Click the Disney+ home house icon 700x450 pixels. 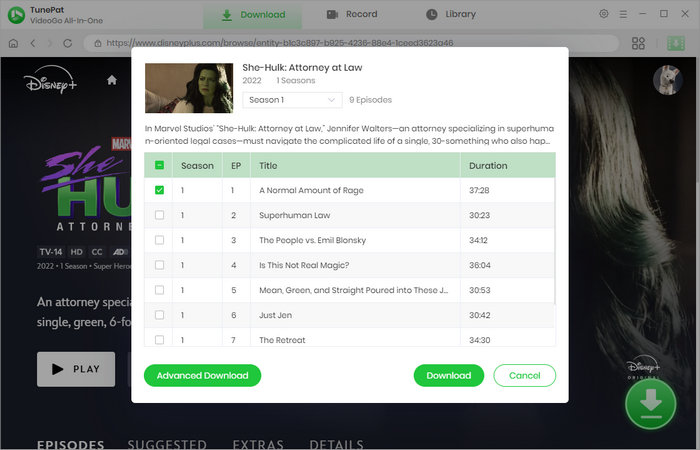tap(112, 80)
